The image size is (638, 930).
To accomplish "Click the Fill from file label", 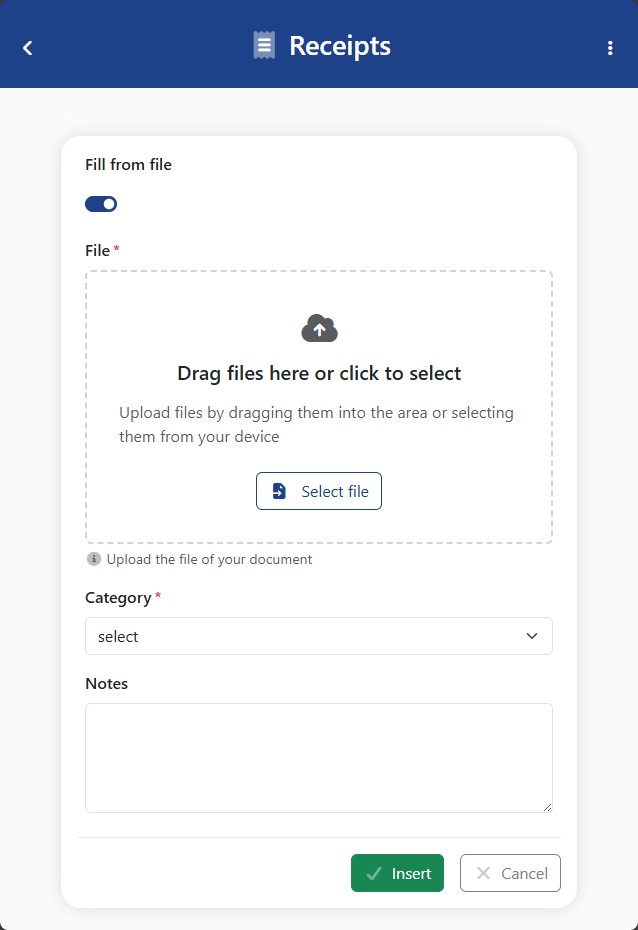I will click(128, 165).
